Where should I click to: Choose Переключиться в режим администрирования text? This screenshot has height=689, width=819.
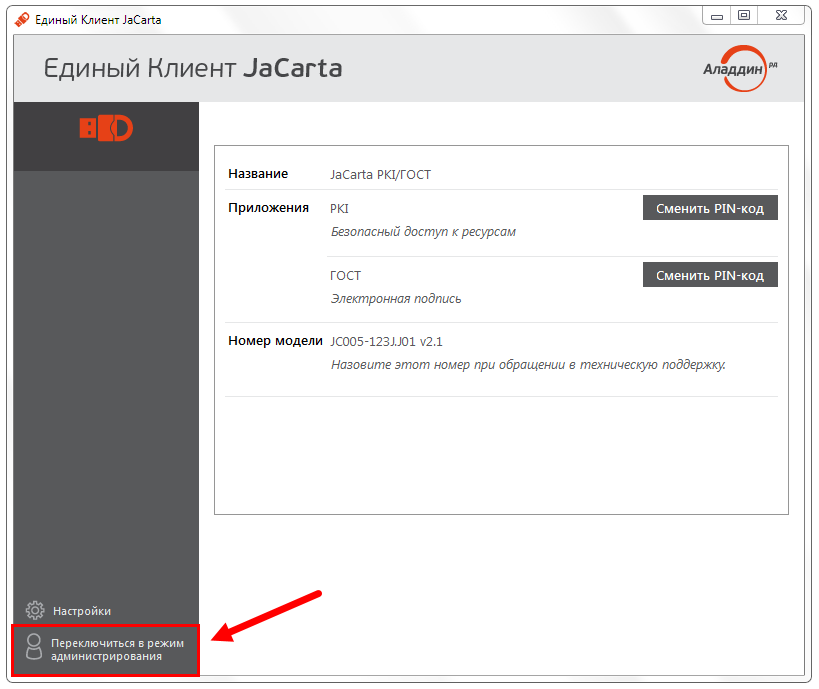117,649
